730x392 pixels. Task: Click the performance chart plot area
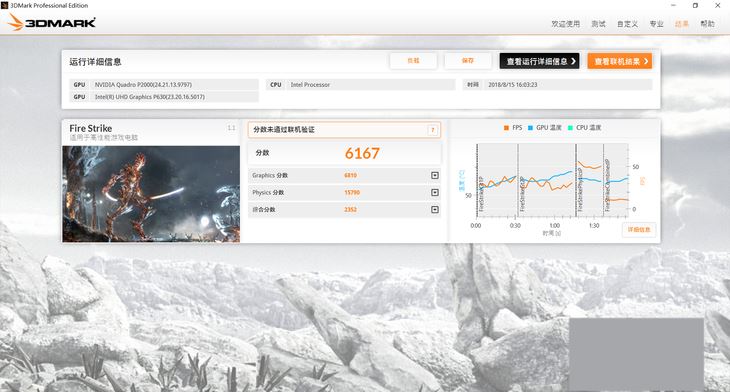(552, 181)
